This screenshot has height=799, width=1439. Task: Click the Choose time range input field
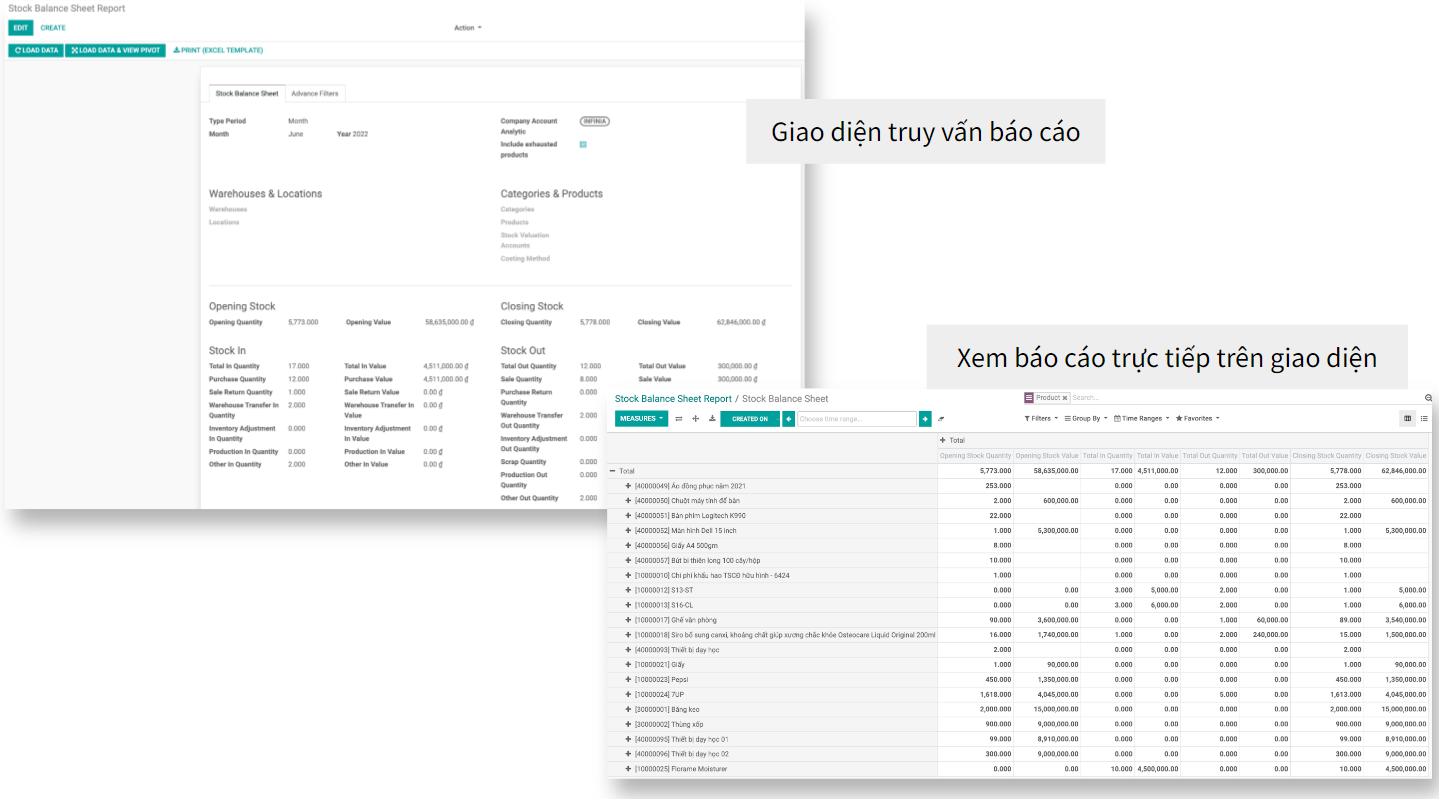[x=856, y=419]
